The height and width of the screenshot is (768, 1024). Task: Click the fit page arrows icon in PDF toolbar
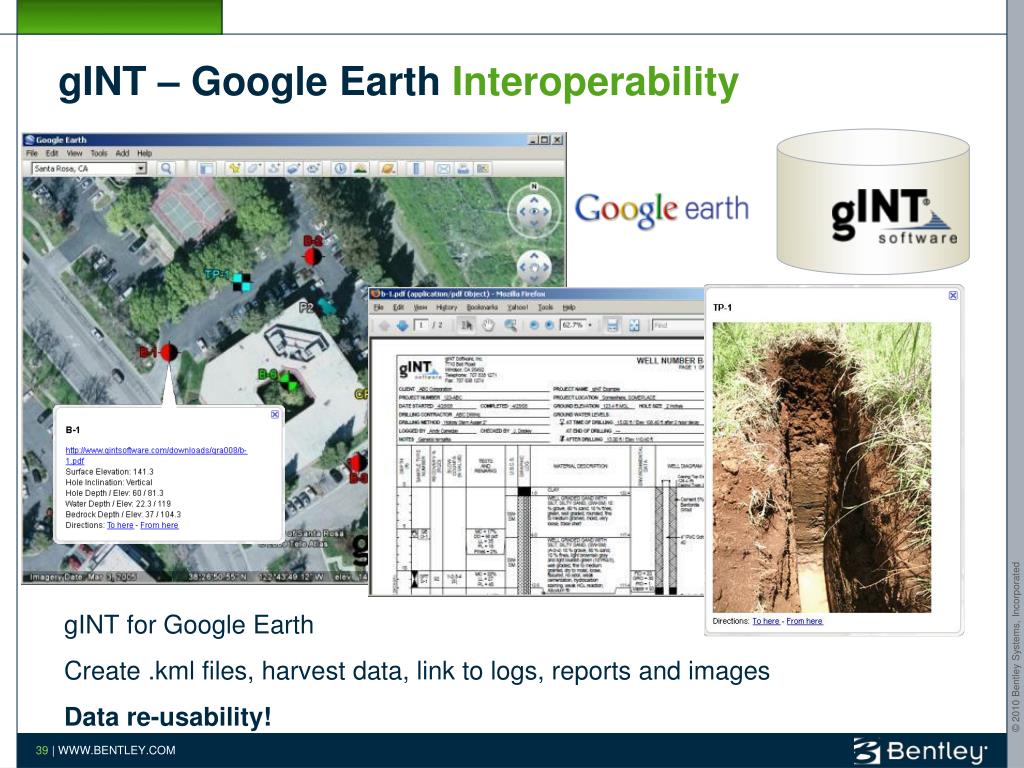(633, 325)
